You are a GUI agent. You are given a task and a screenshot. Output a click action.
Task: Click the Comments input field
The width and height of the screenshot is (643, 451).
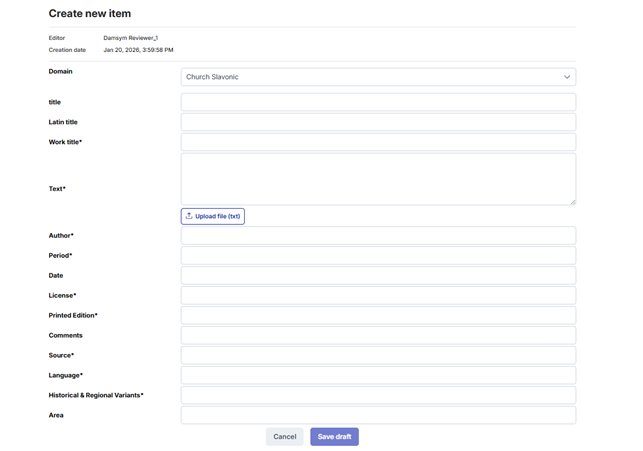(x=378, y=336)
